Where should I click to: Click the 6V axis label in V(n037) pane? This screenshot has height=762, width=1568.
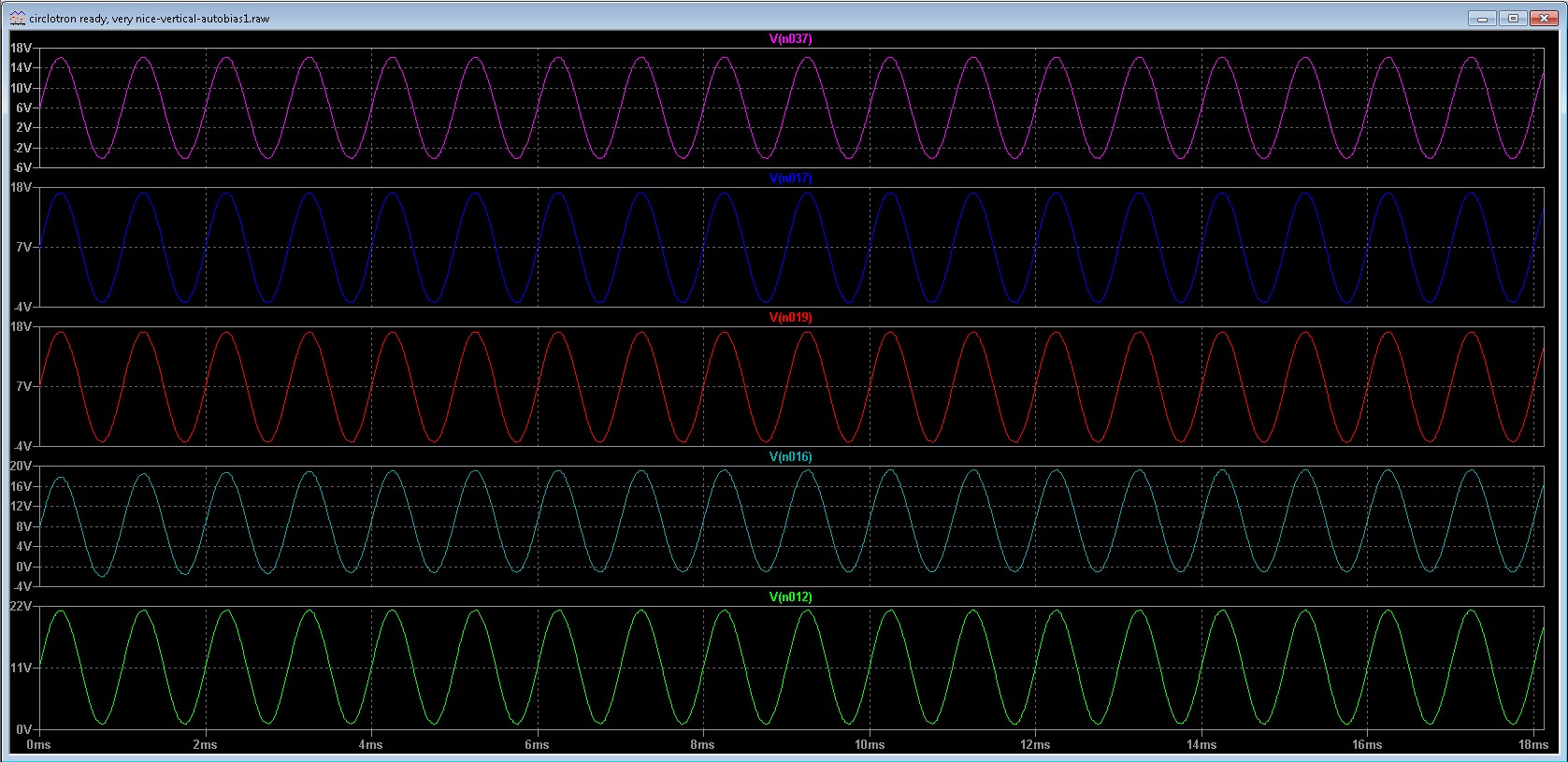tap(24, 108)
